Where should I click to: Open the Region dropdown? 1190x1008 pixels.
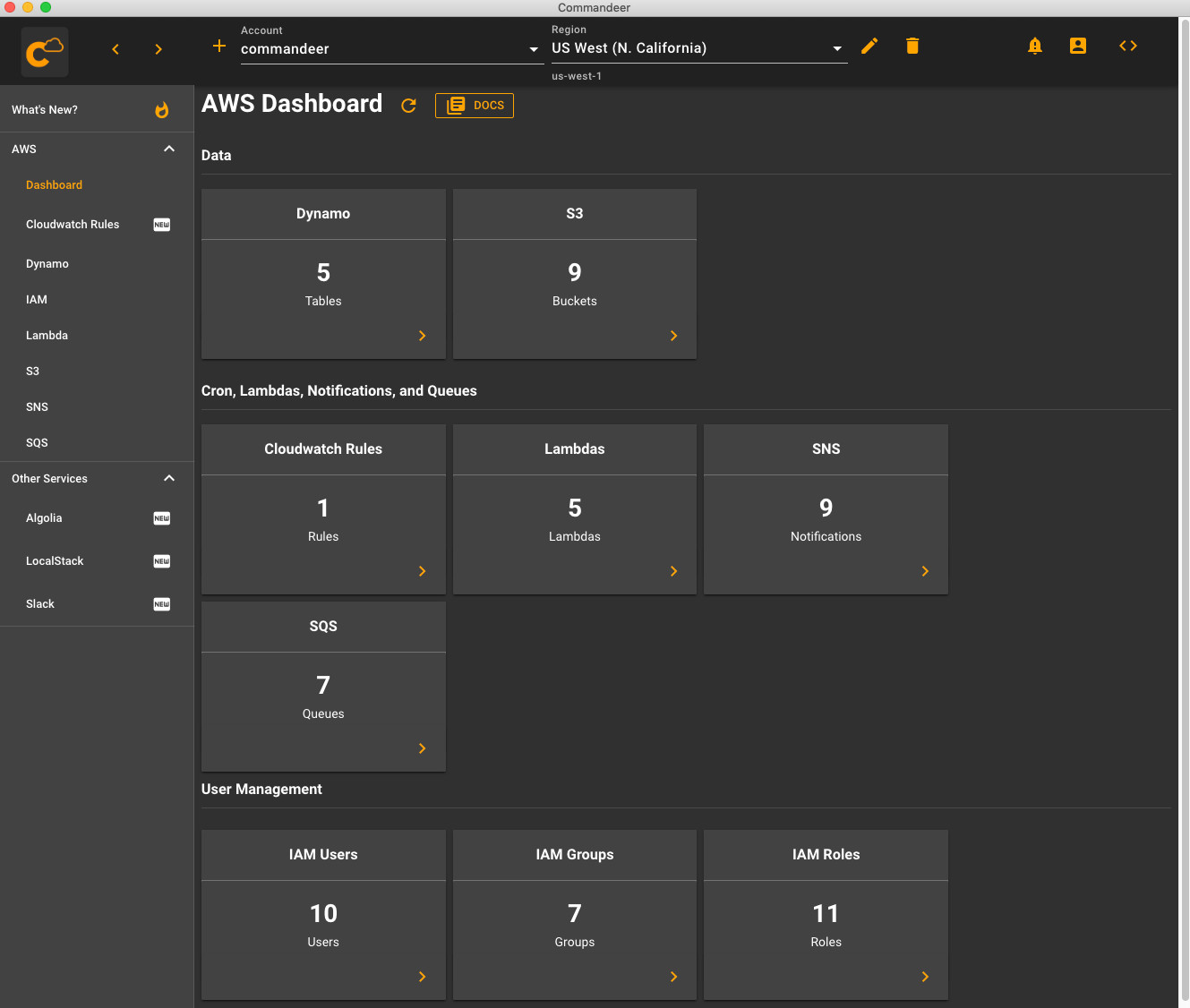tap(698, 48)
